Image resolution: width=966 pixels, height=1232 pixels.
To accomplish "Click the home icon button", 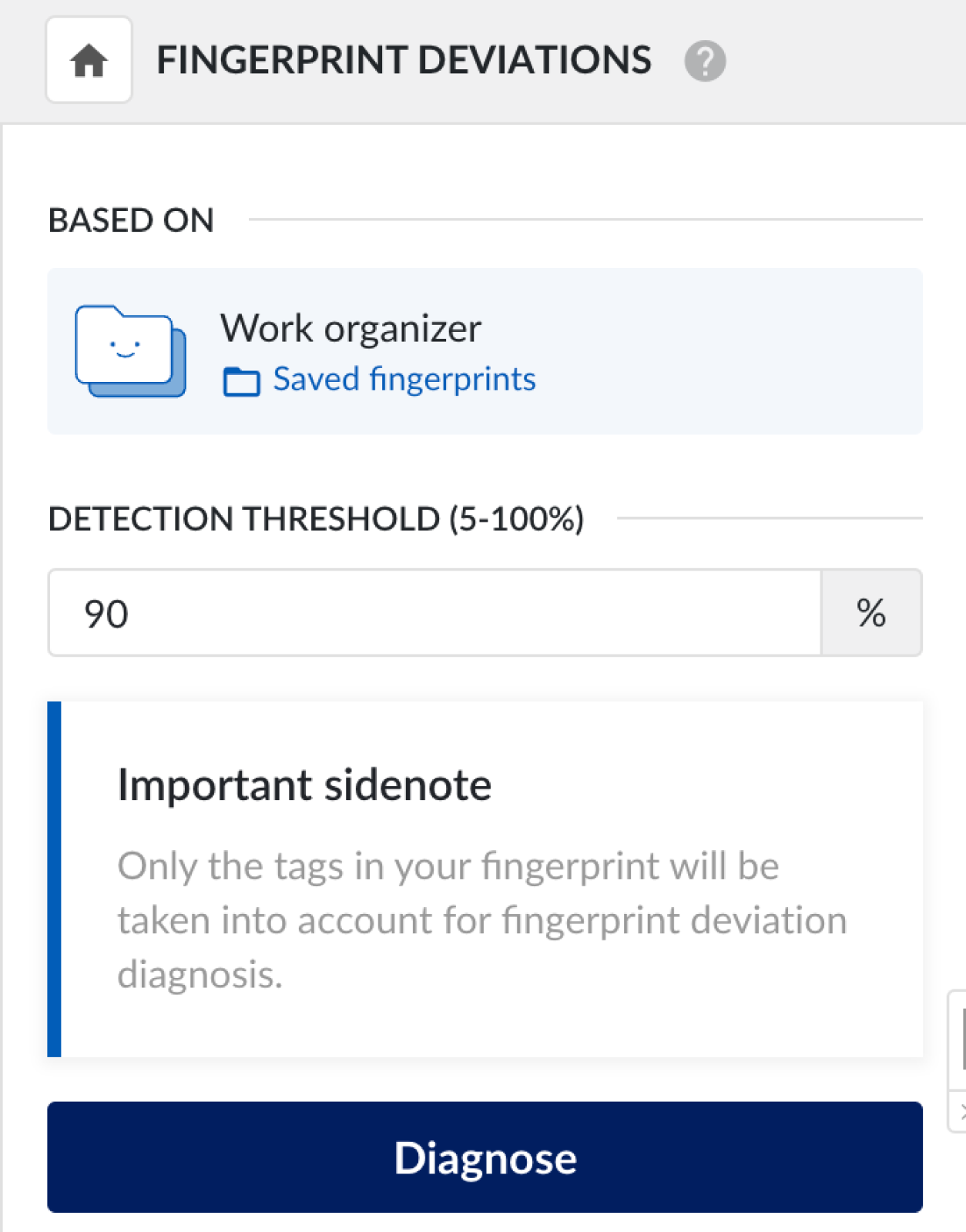I will coord(89,60).
